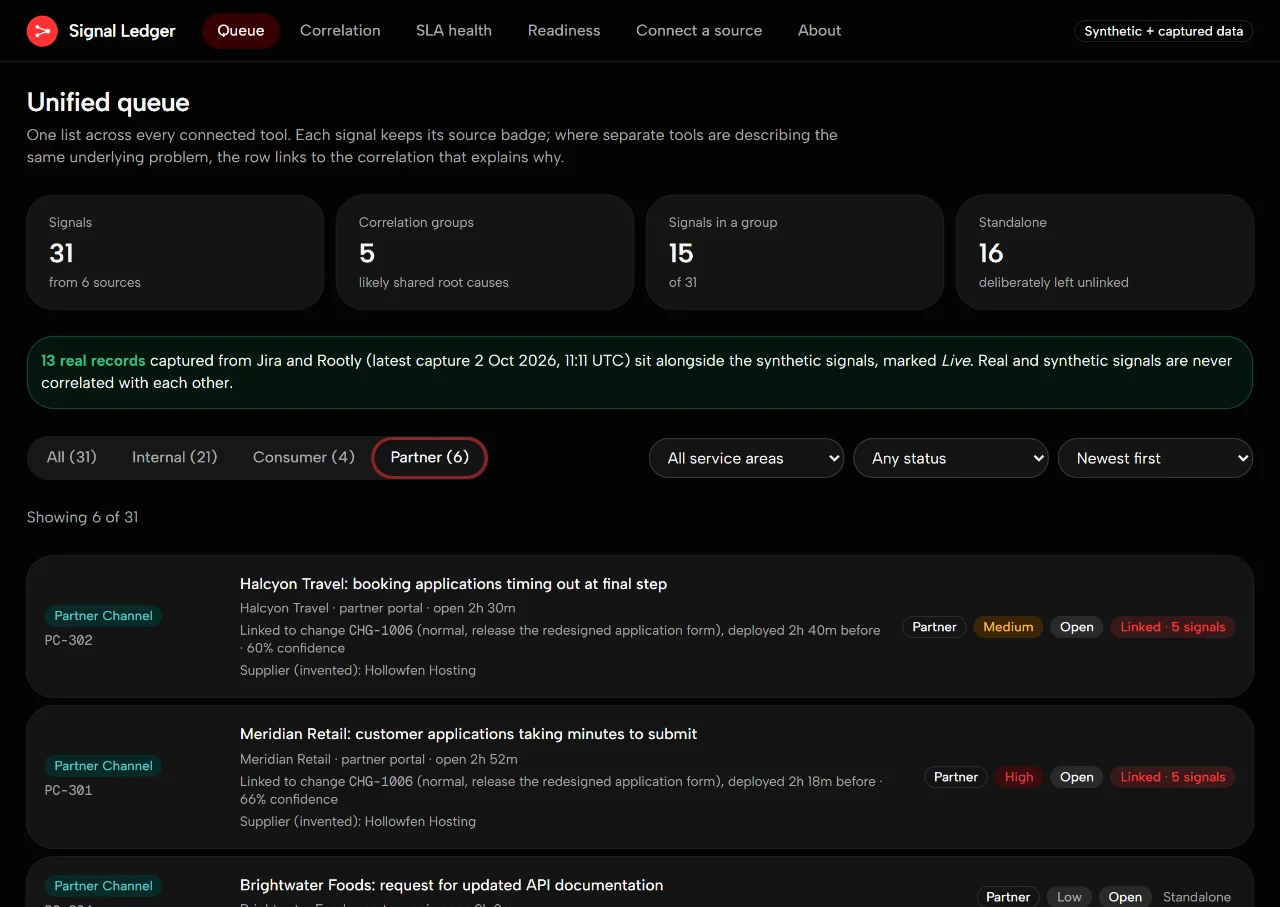Filter queue by Consumer (4)

coord(304,457)
